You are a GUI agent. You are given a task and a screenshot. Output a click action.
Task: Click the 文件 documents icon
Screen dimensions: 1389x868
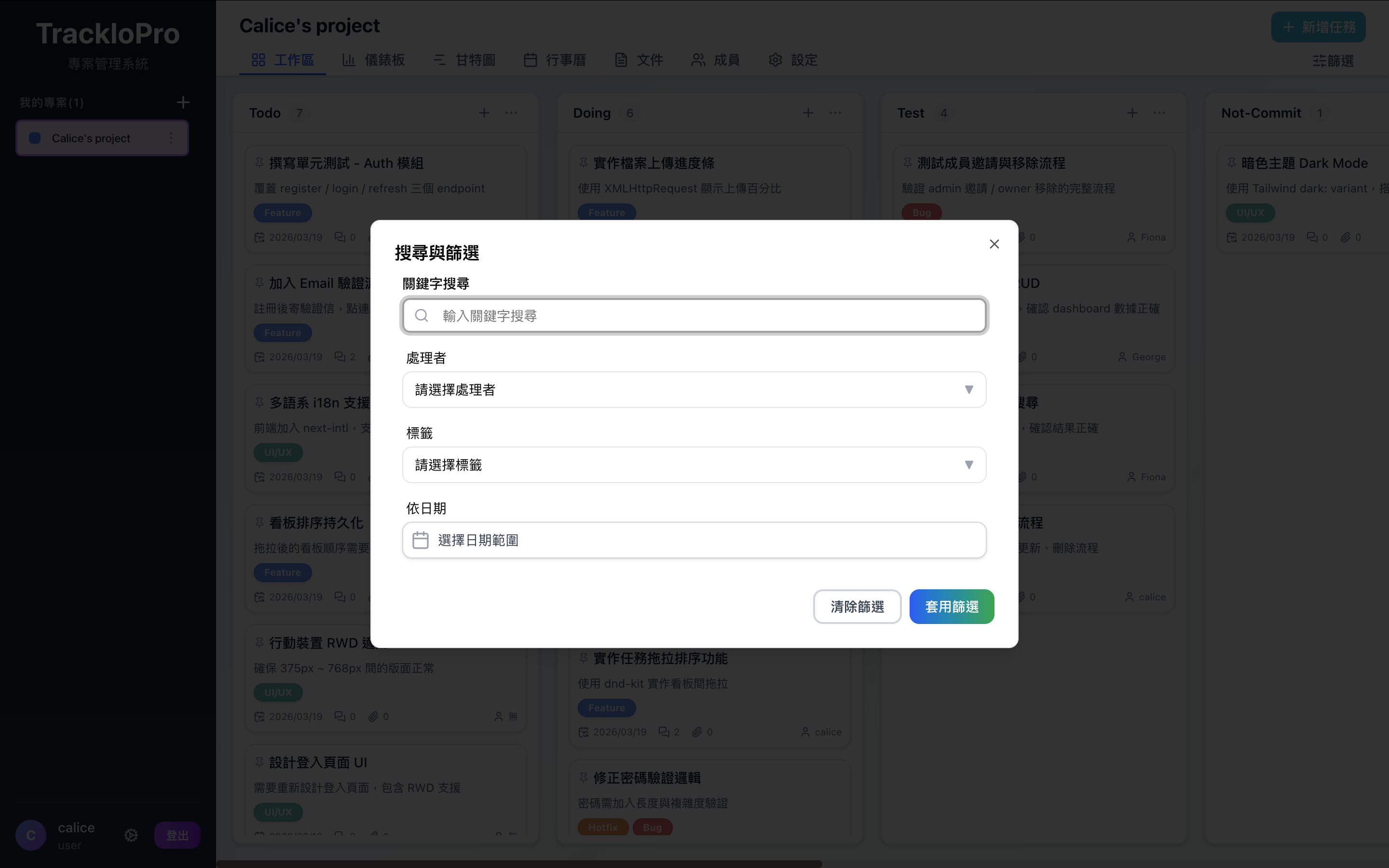click(x=622, y=60)
